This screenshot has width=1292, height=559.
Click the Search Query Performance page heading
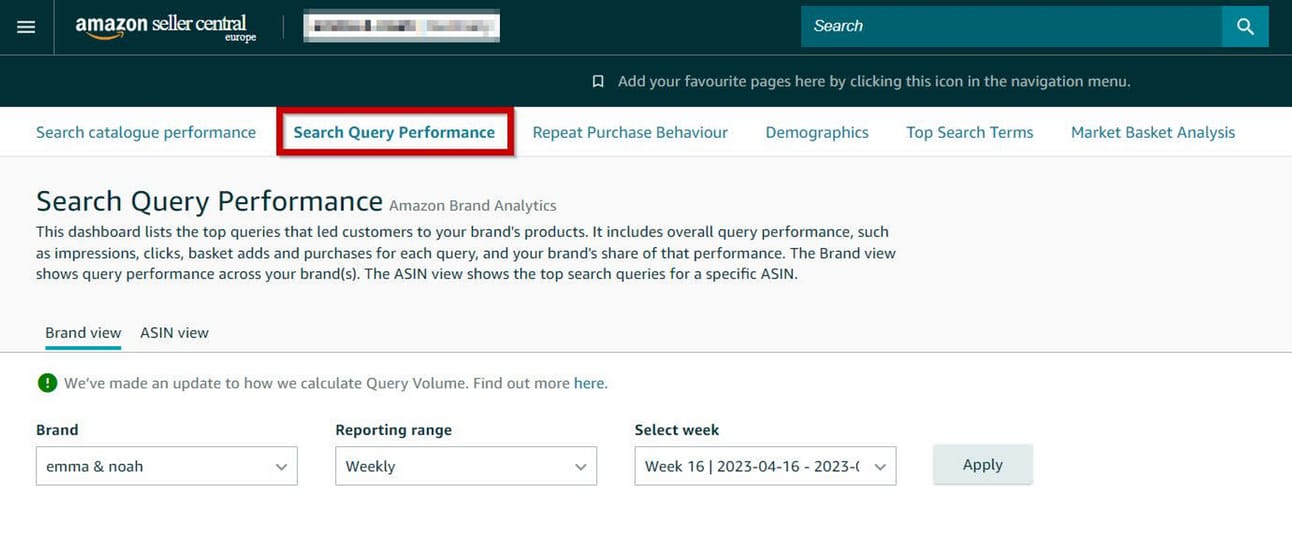pyautogui.click(x=209, y=202)
